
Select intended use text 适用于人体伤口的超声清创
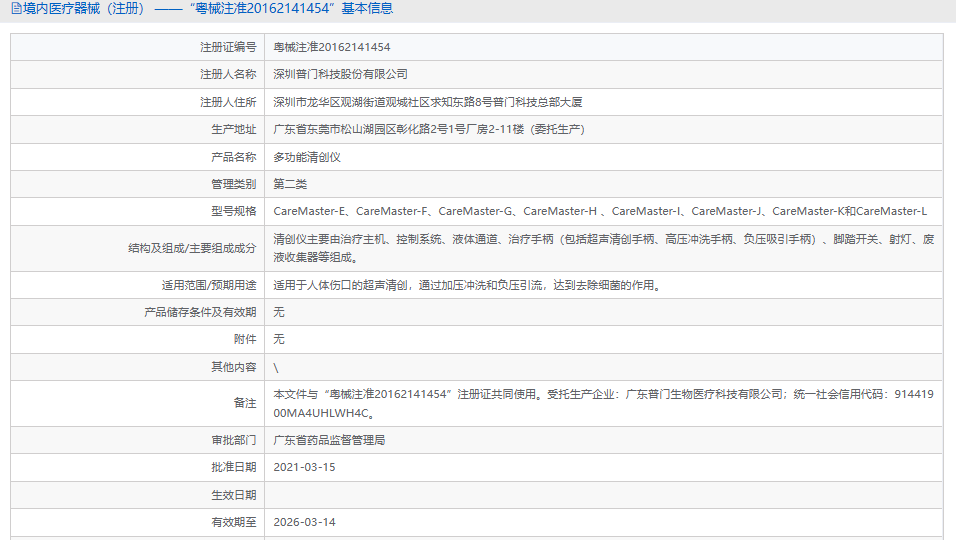468,285
